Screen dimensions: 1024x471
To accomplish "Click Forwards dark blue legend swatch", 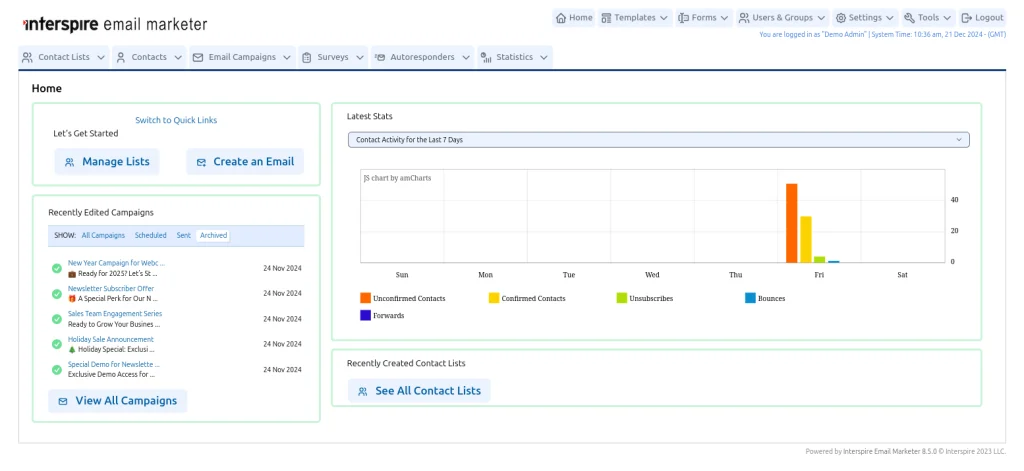I will tap(366, 315).
